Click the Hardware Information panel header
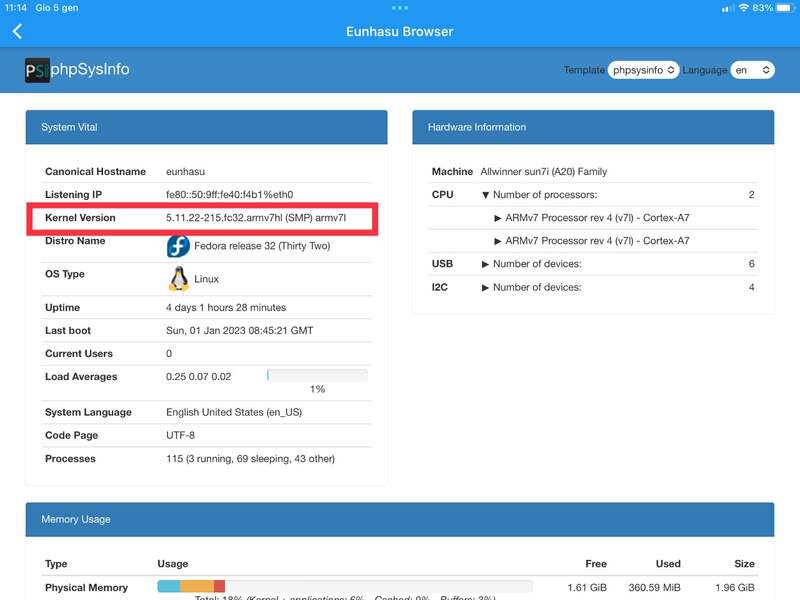The width and height of the screenshot is (800, 600). [593, 127]
